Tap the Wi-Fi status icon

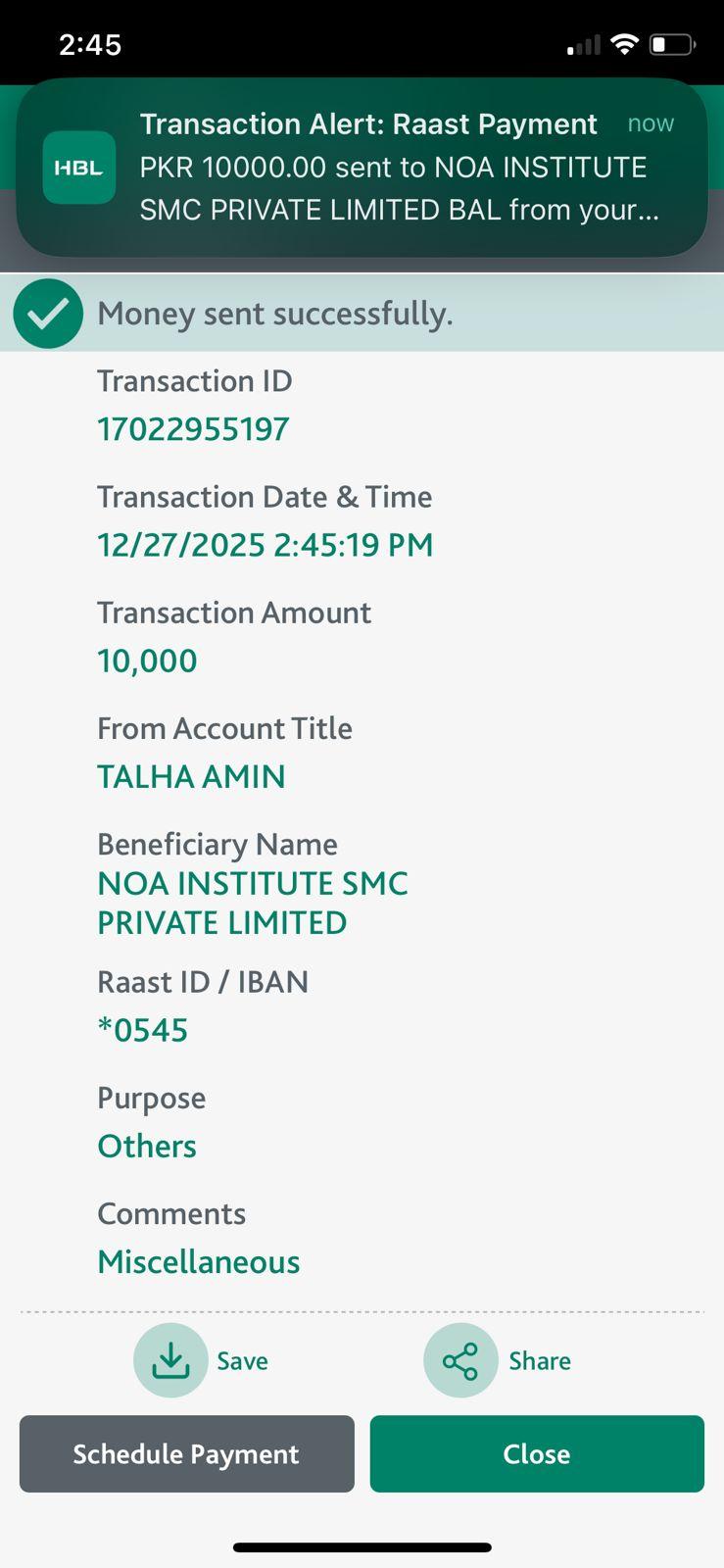click(x=623, y=44)
